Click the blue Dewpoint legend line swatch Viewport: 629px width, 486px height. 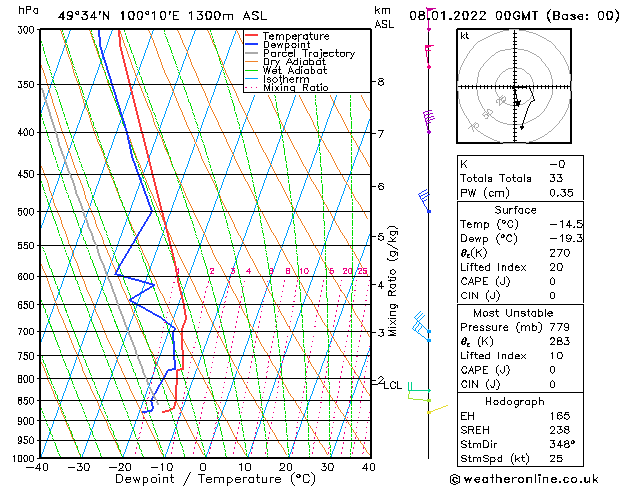click(251, 44)
